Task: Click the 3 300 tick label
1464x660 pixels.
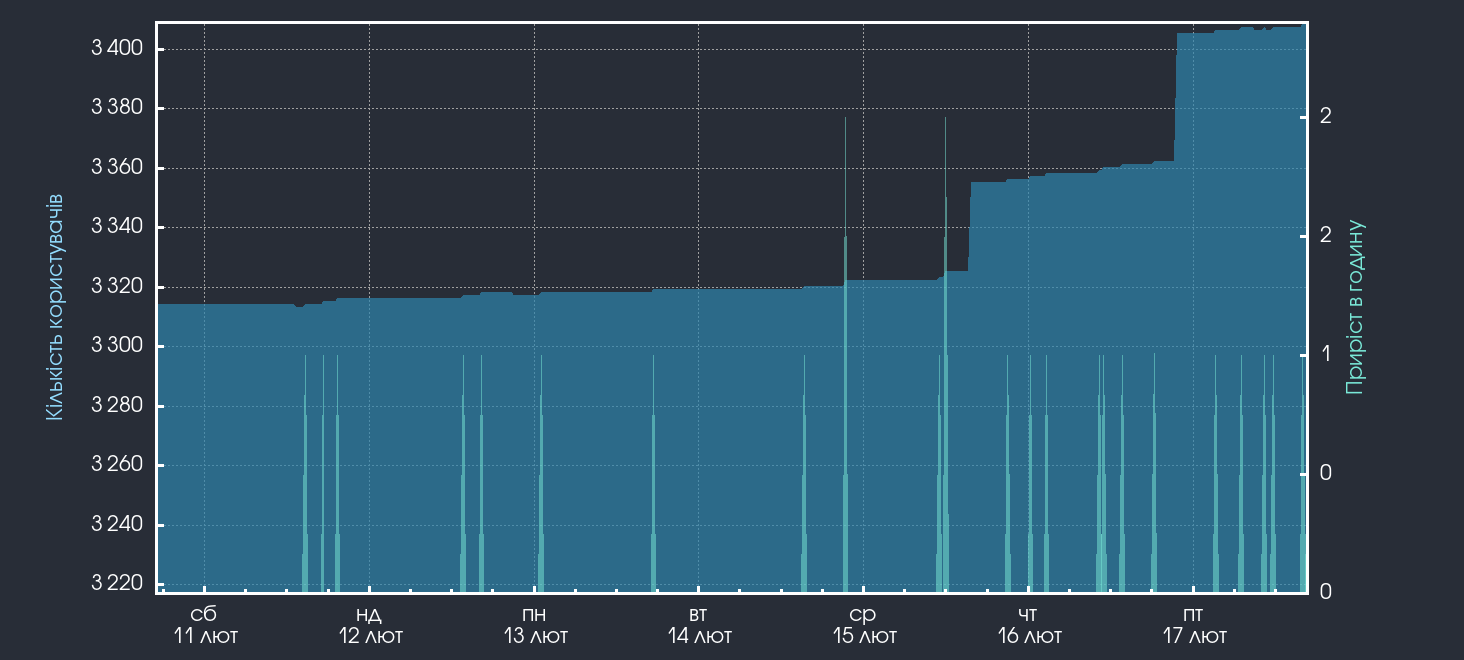Action: [117, 346]
